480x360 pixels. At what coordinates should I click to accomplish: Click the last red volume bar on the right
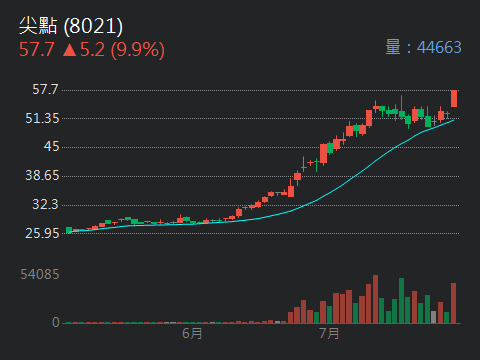click(x=454, y=303)
